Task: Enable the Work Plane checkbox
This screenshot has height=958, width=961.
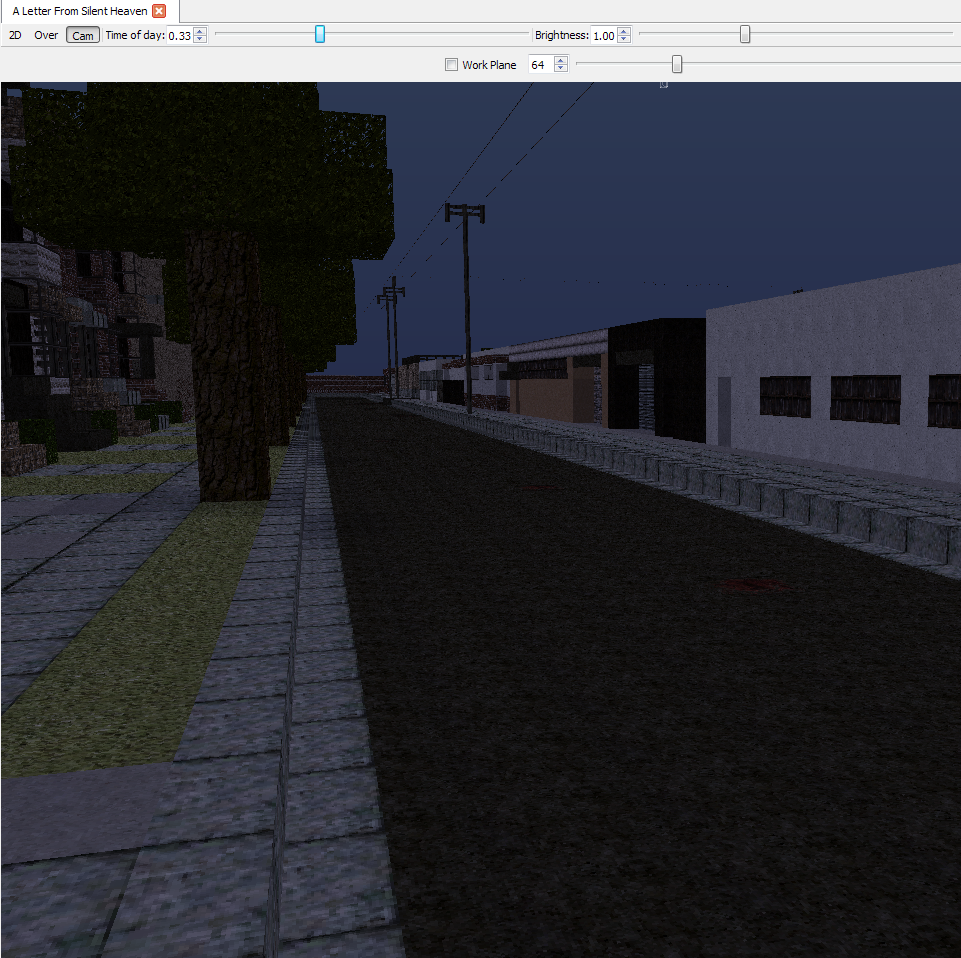Action: [x=451, y=64]
